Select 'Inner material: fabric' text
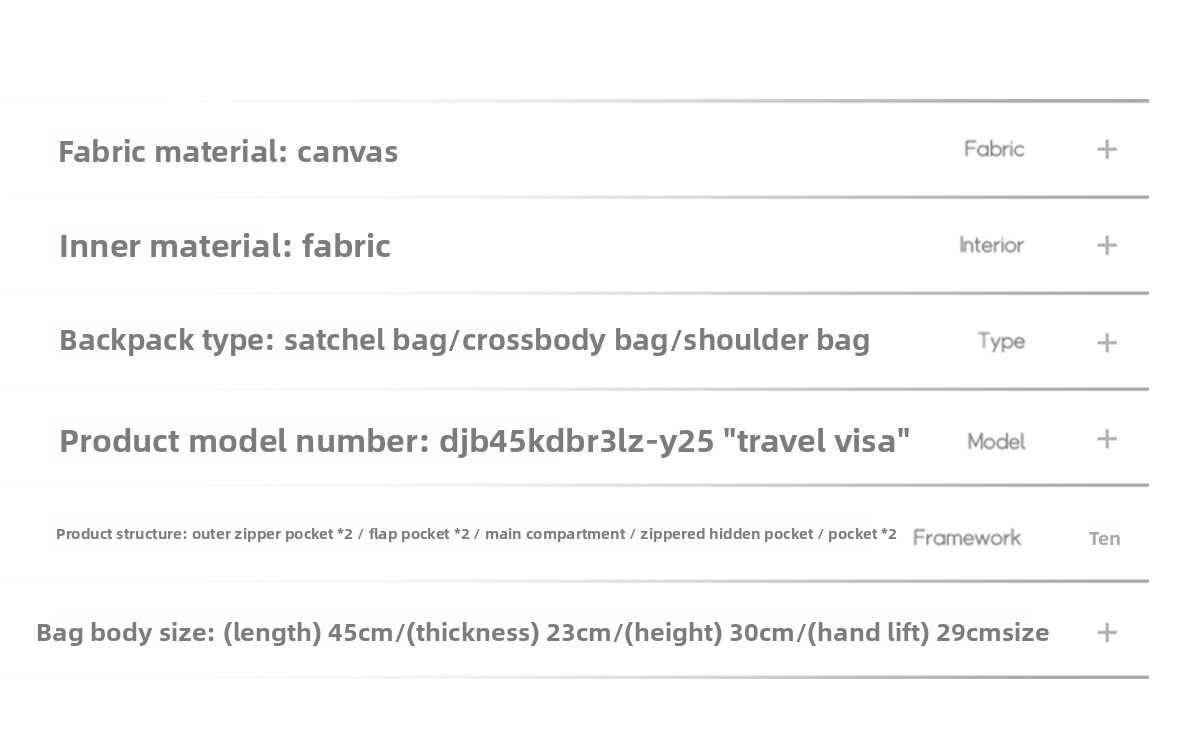Image resolution: width=1200 pixels, height=734 pixels. pos(225,245)
